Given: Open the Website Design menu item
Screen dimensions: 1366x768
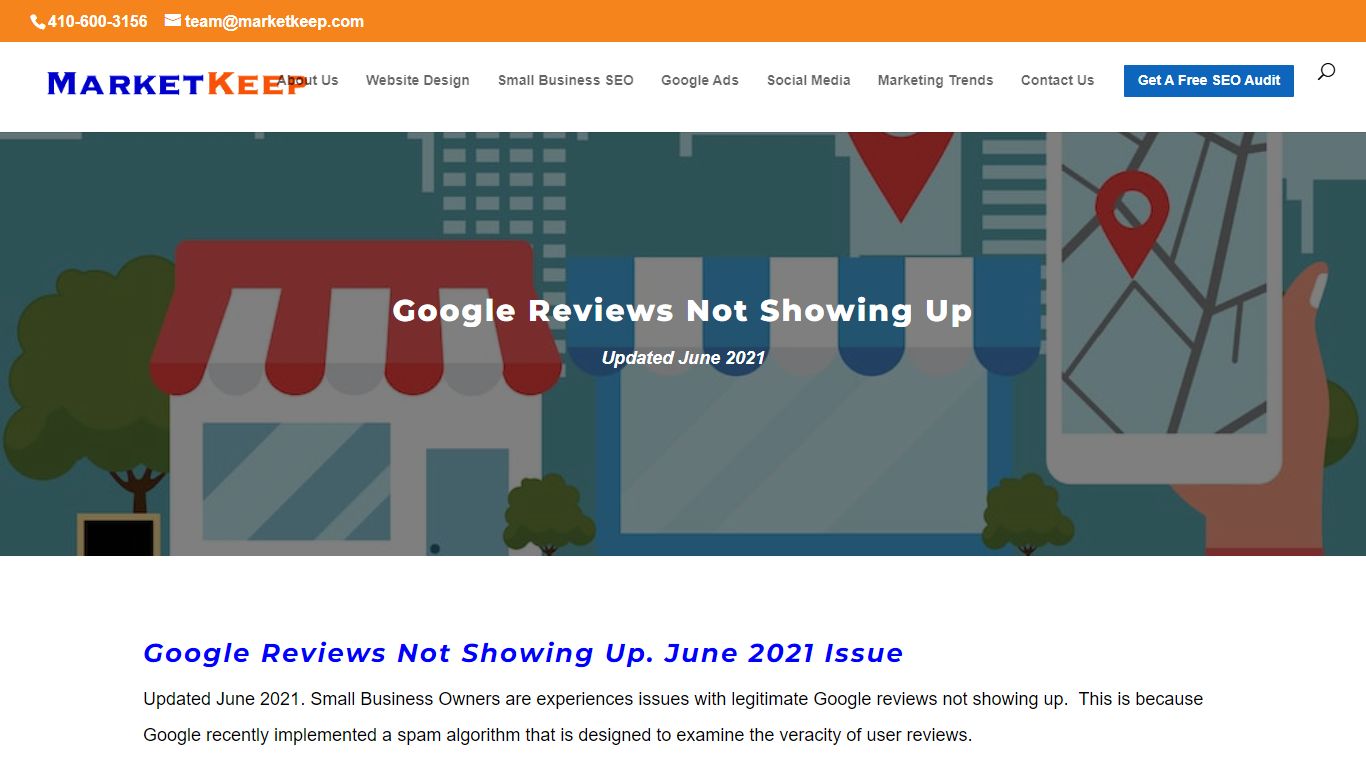Looking at the screenshot, I should (x=417, y=80).
